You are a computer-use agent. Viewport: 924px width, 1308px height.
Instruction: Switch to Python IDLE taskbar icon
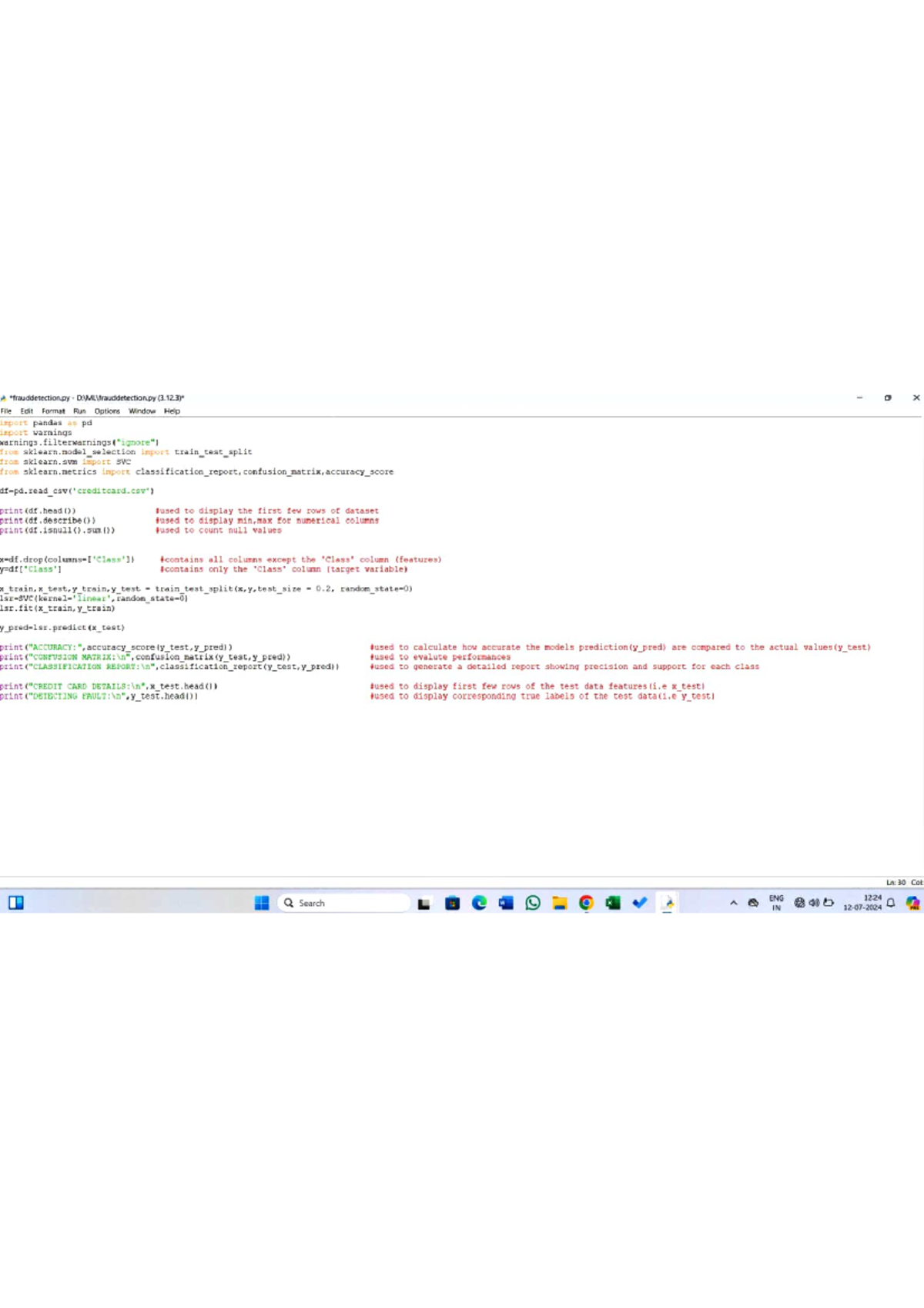click(668, 903)
